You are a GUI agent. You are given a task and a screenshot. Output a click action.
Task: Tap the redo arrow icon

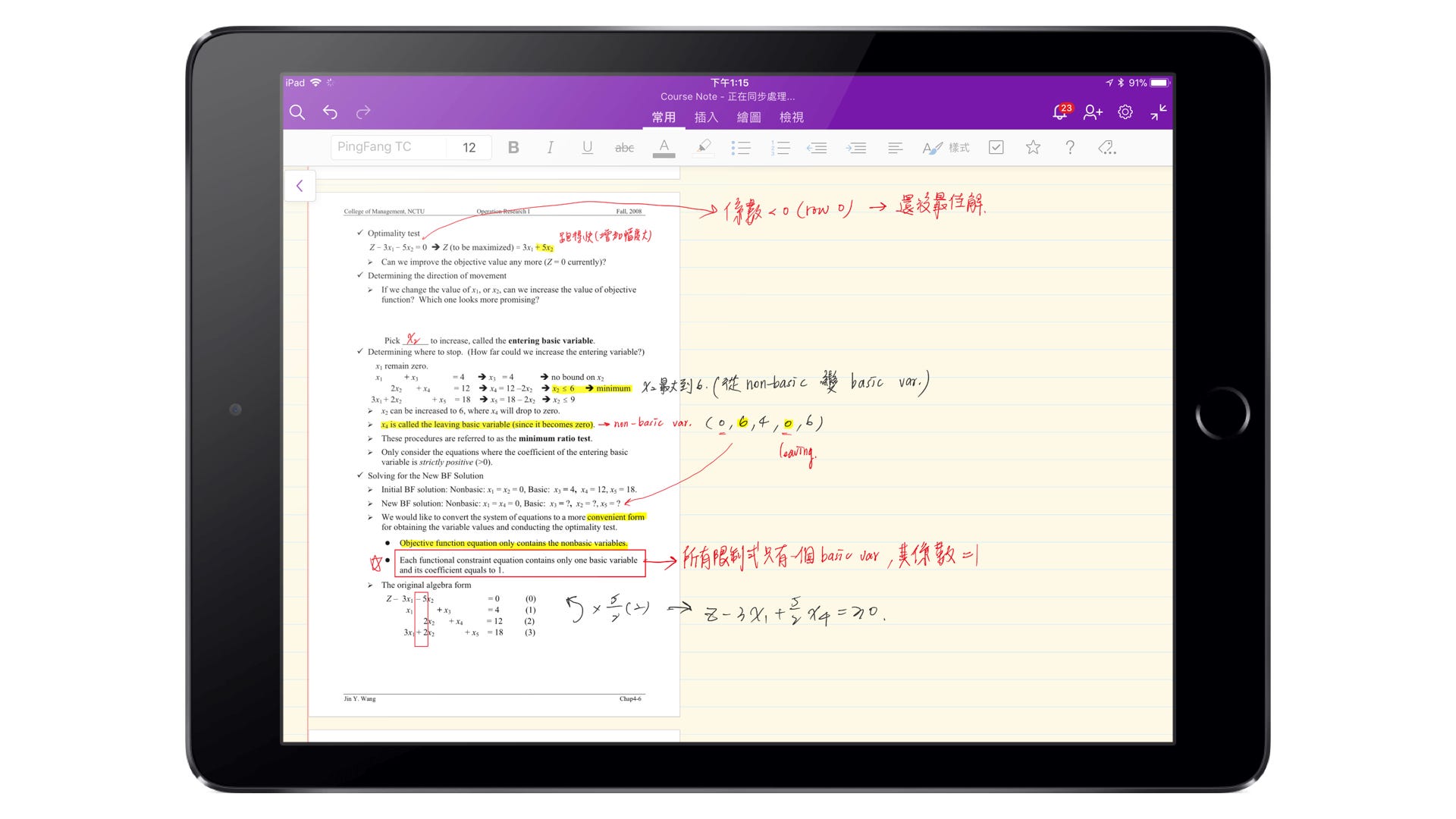(x=363, y=112)
